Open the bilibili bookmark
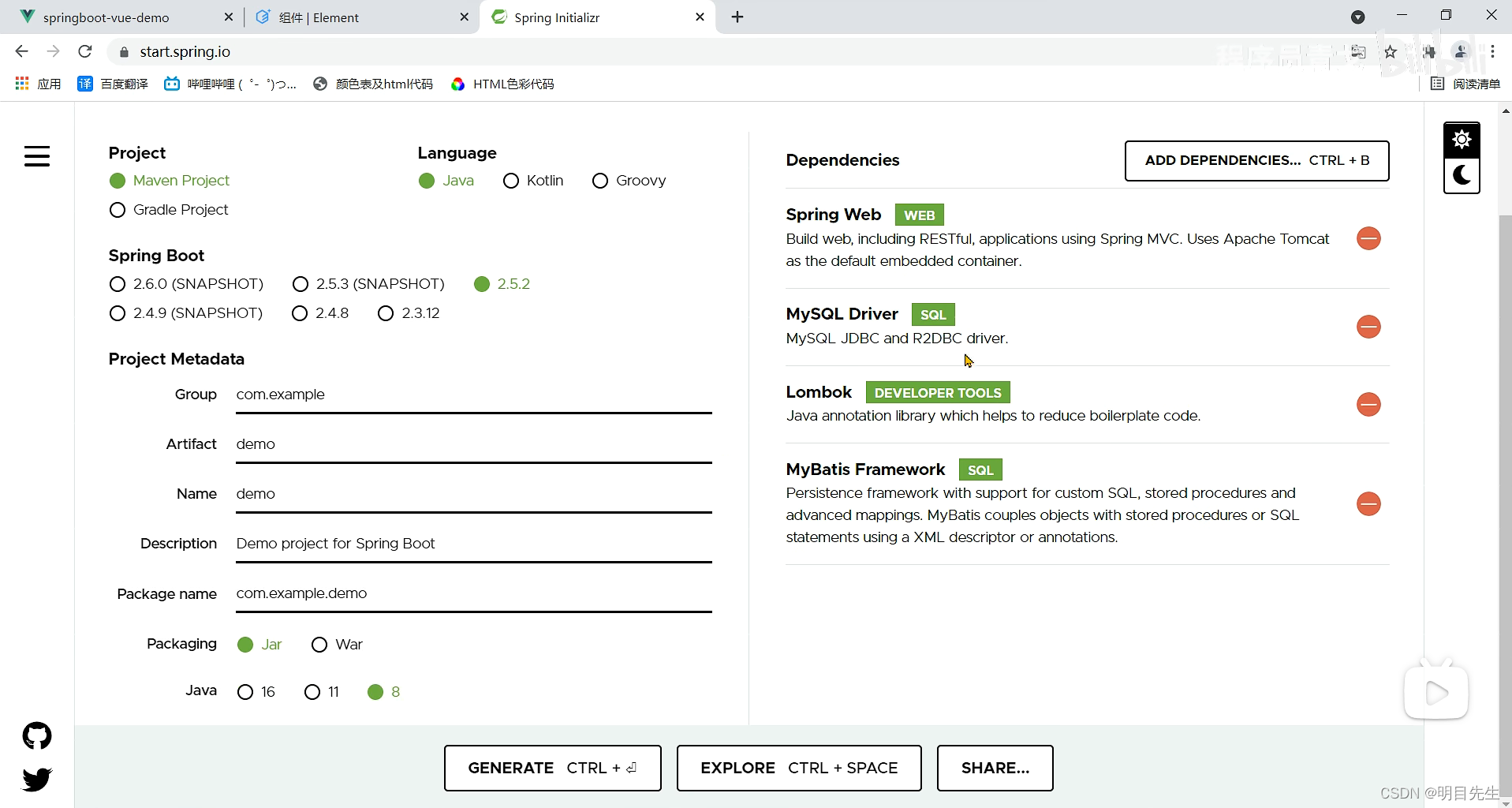This screenshot has width=1512, height=808. click(230, 84)
